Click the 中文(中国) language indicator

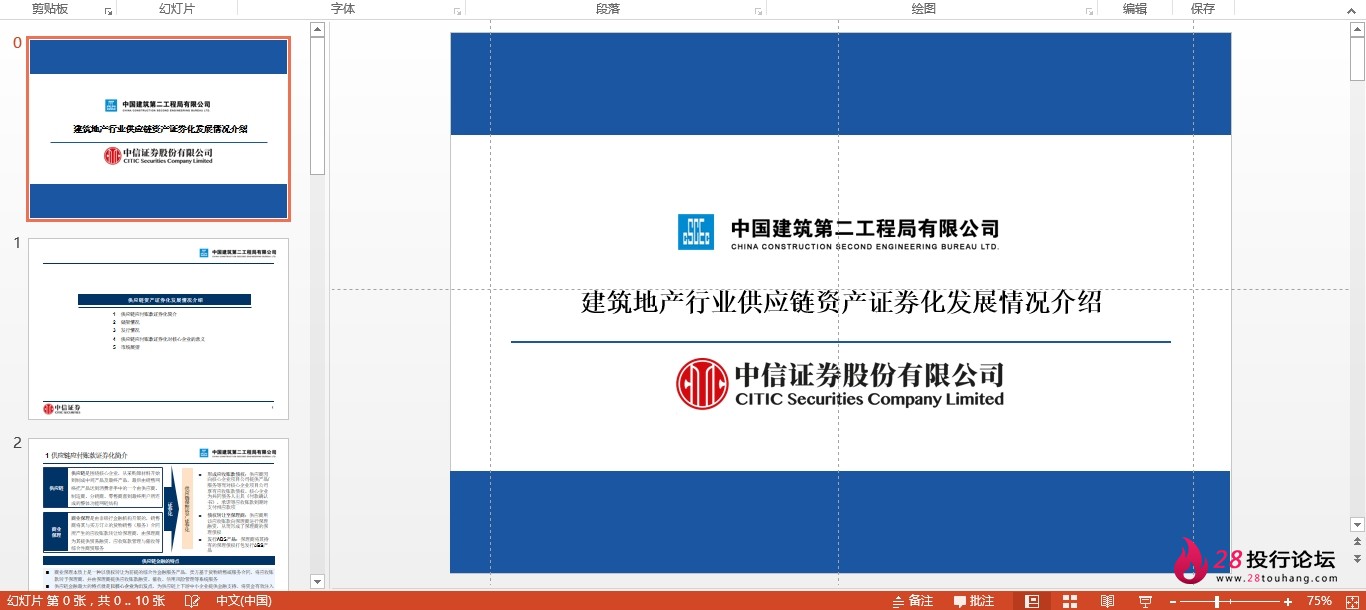(x=244, y=601)
